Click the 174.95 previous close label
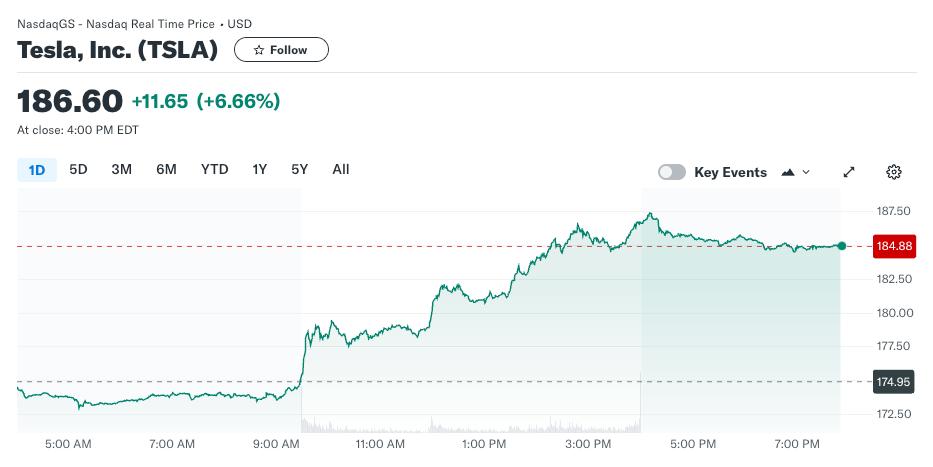Screen dimensions: 933x467 pyautogui.click(x=894, y=381)
